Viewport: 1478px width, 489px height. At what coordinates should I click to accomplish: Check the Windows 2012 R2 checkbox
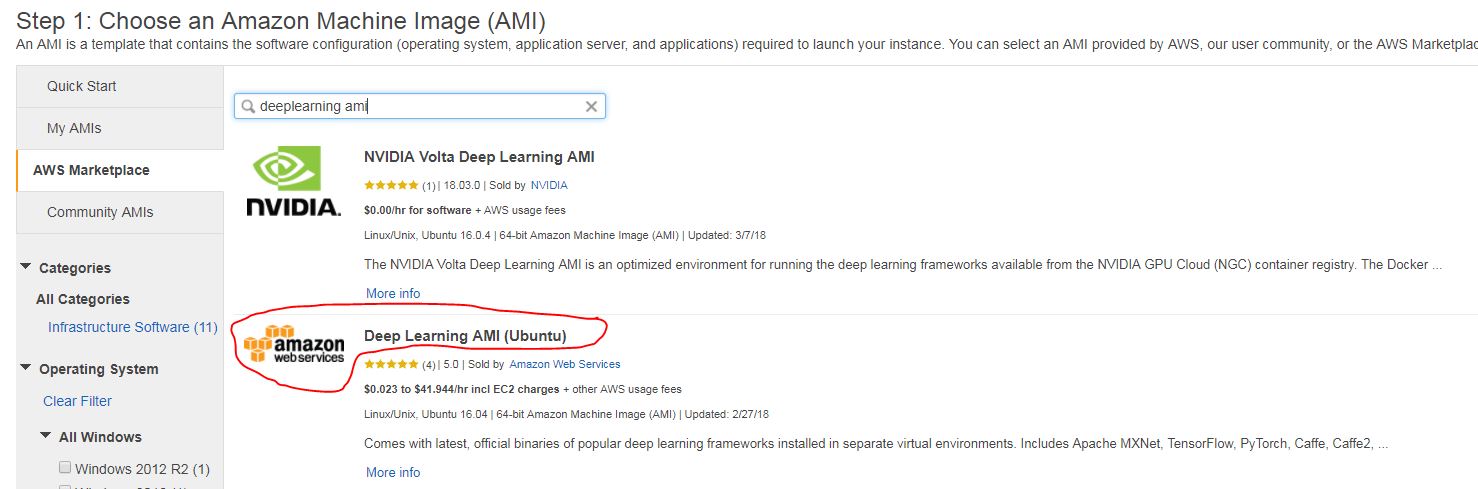click(65, 468)
